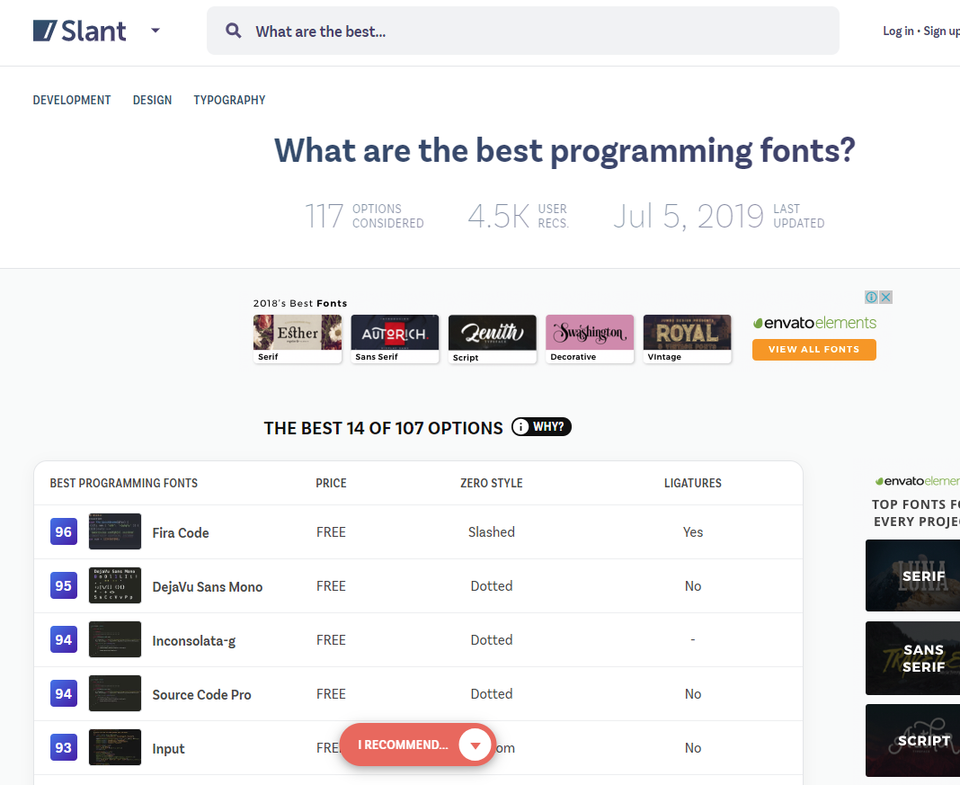The width and height of the screenshot is (960, 785).
Task: Open the Inconsolata-g entry
Action: pyautogui.click(x=194, y=640)
